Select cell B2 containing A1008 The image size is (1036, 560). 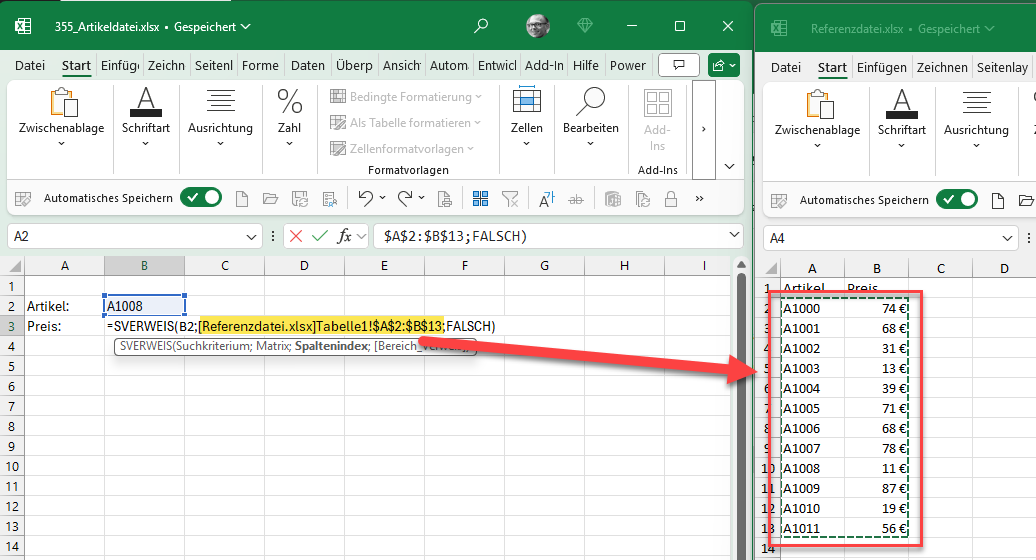[x=144, y=307]
